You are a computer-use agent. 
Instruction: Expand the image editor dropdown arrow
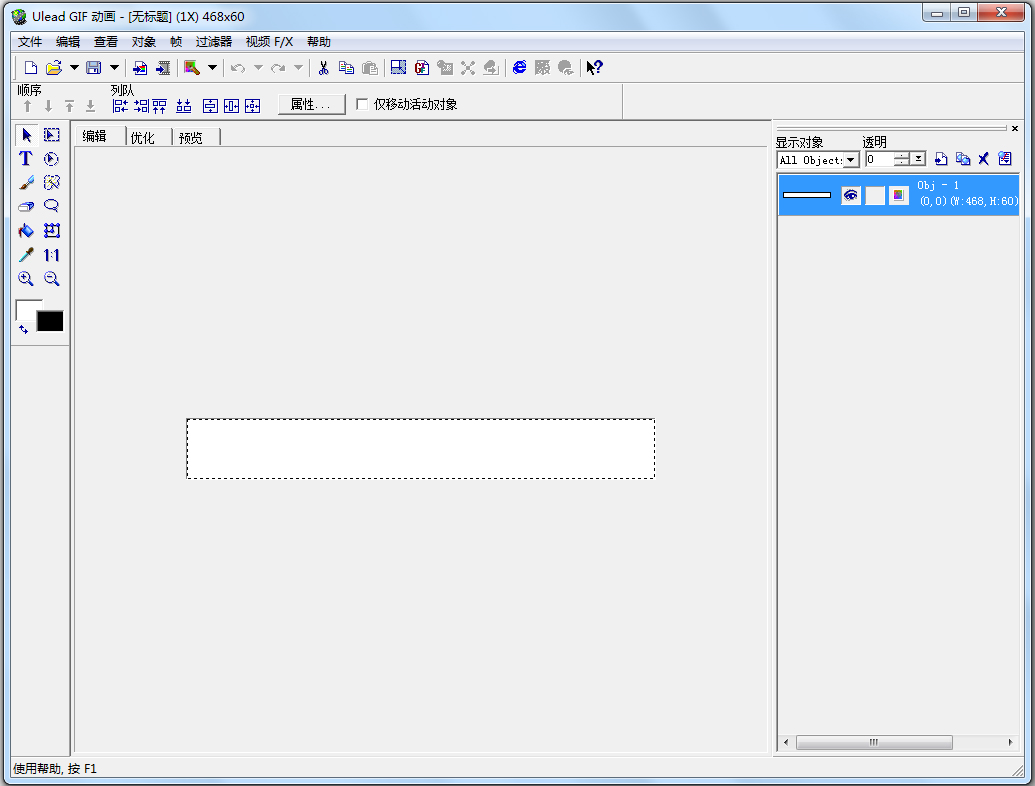tap(212, 67)
